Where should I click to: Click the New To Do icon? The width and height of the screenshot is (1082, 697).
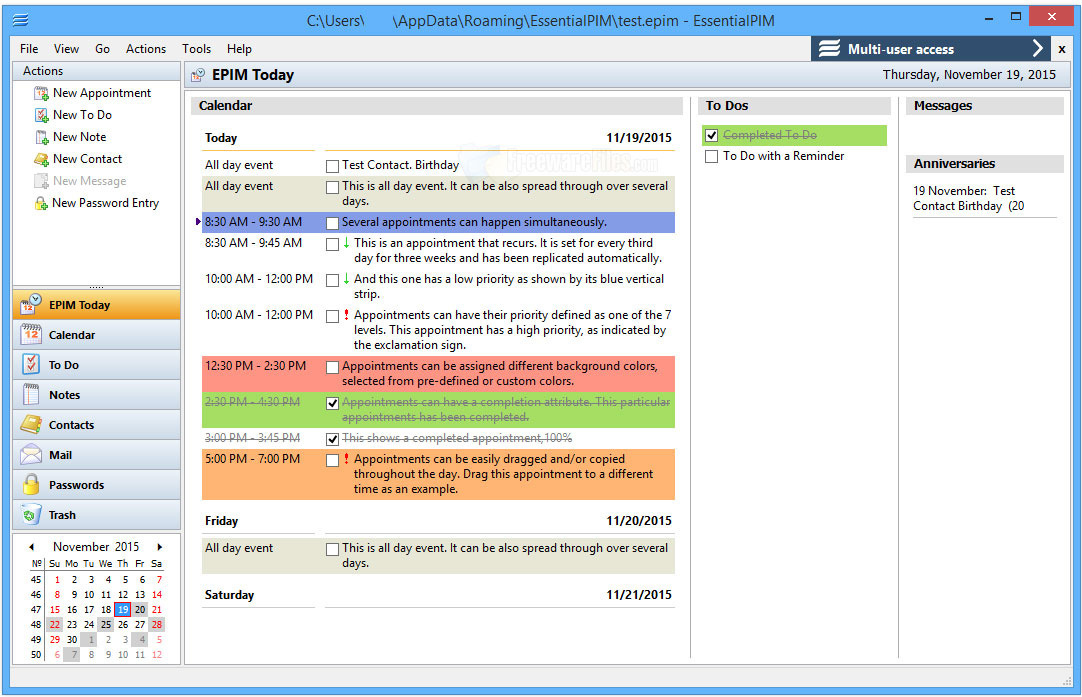(x=41, y=115)
